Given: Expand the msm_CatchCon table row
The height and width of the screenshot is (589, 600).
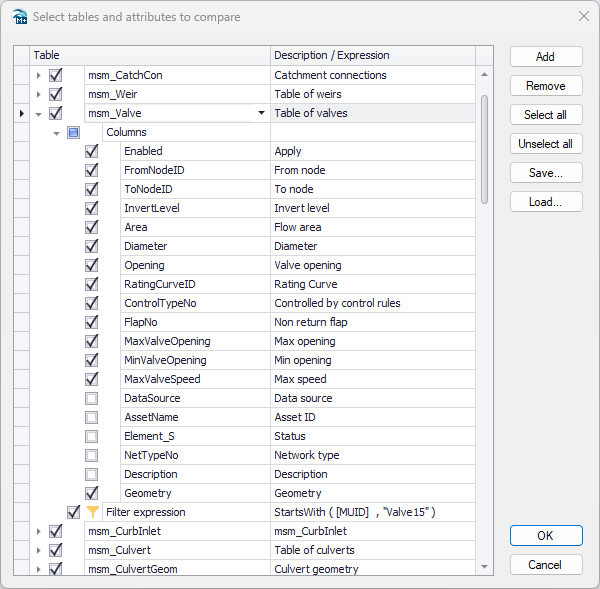Looking at the screenshot, I should point(38,75).
